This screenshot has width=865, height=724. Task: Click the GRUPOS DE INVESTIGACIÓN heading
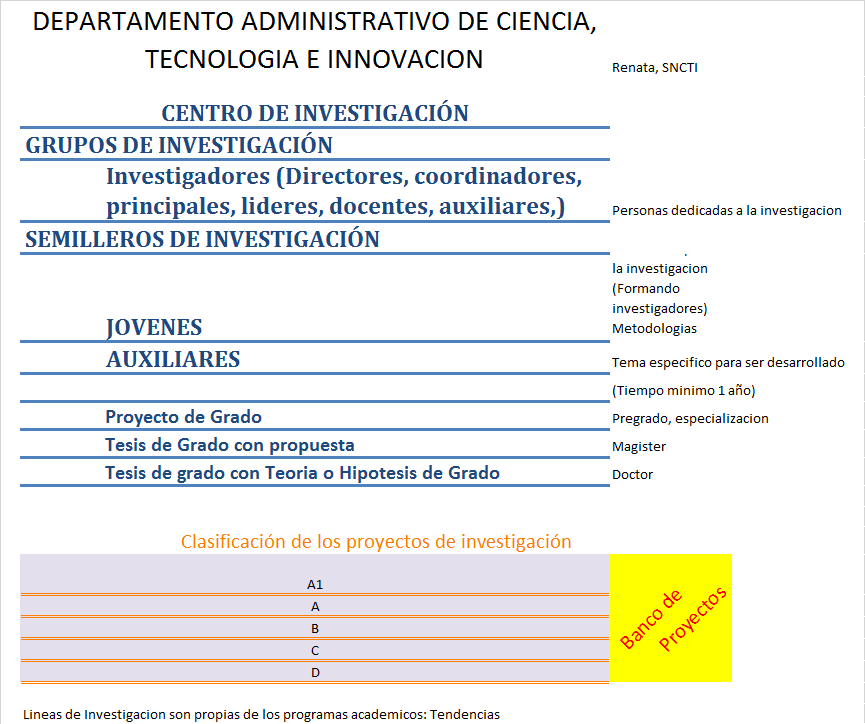(179, 145)
